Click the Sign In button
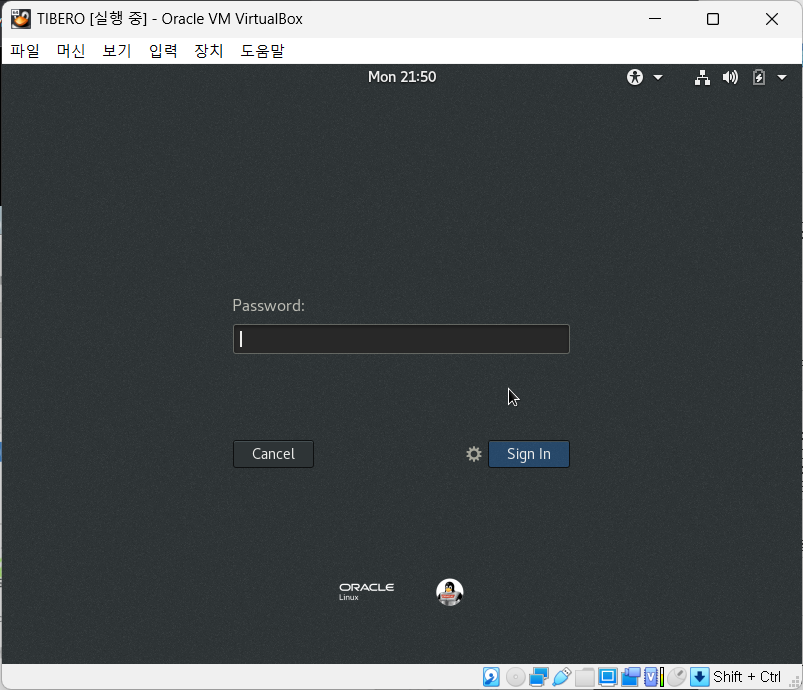 coord(529,454)
